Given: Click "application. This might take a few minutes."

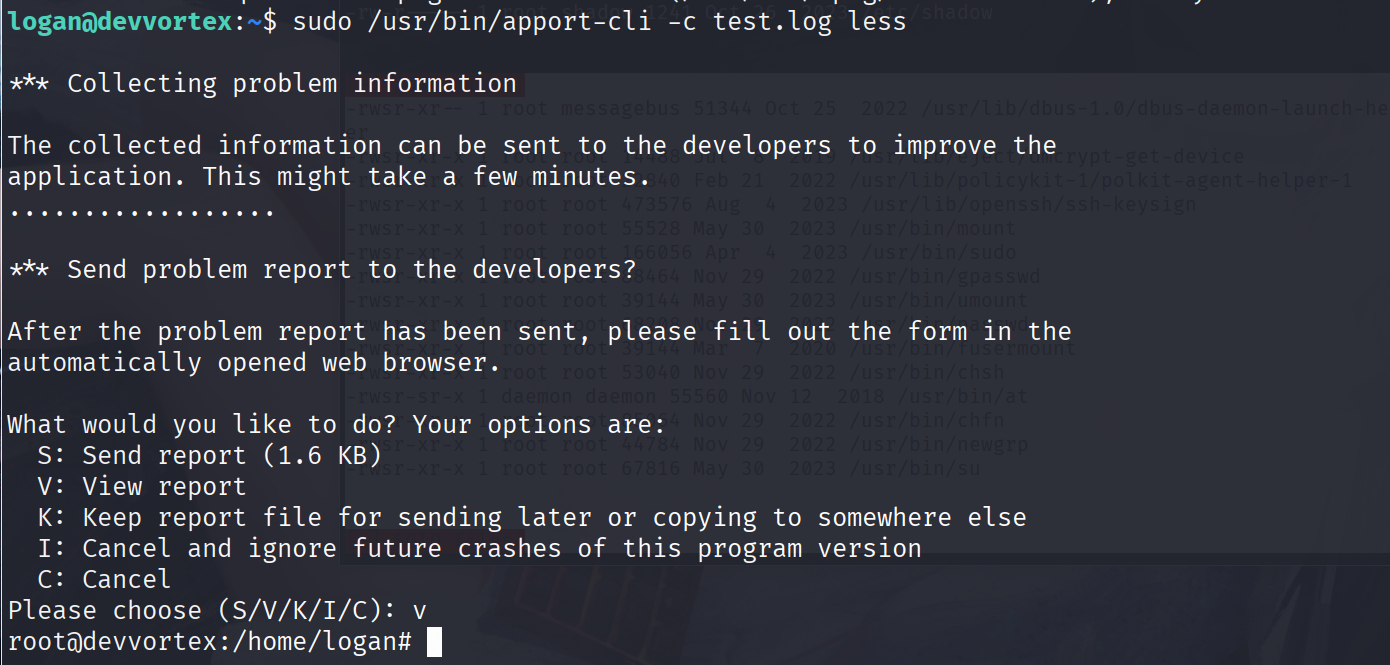Looking at the screenshot, I should (329, 177).
